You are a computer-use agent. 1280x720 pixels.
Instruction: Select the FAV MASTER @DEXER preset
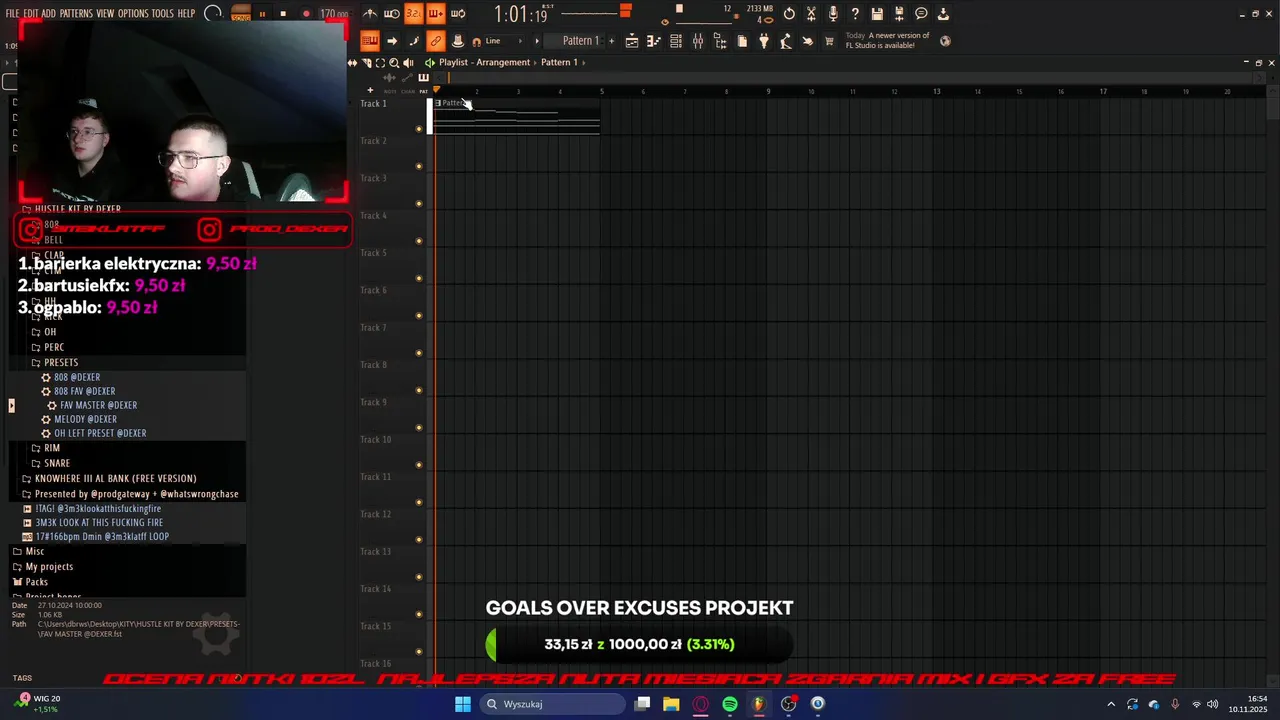[98, 405]
